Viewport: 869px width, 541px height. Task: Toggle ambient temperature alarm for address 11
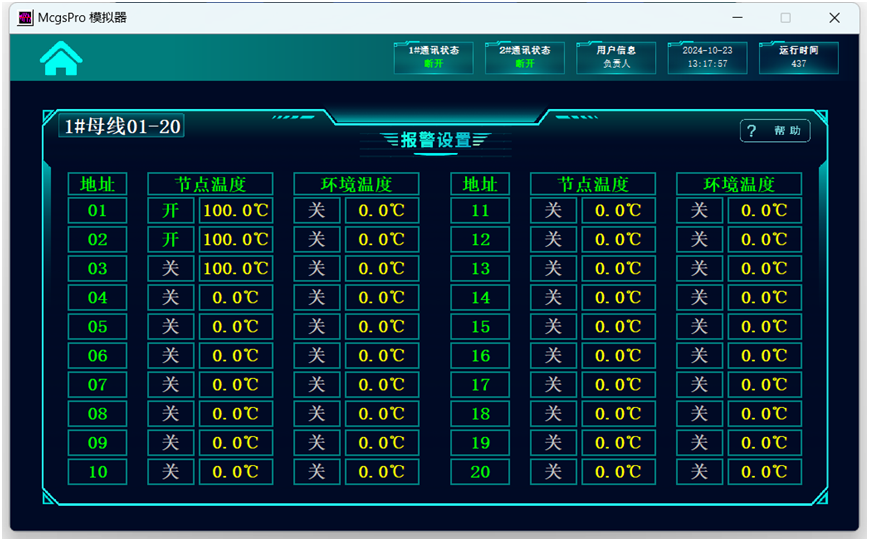coord(699,211)
